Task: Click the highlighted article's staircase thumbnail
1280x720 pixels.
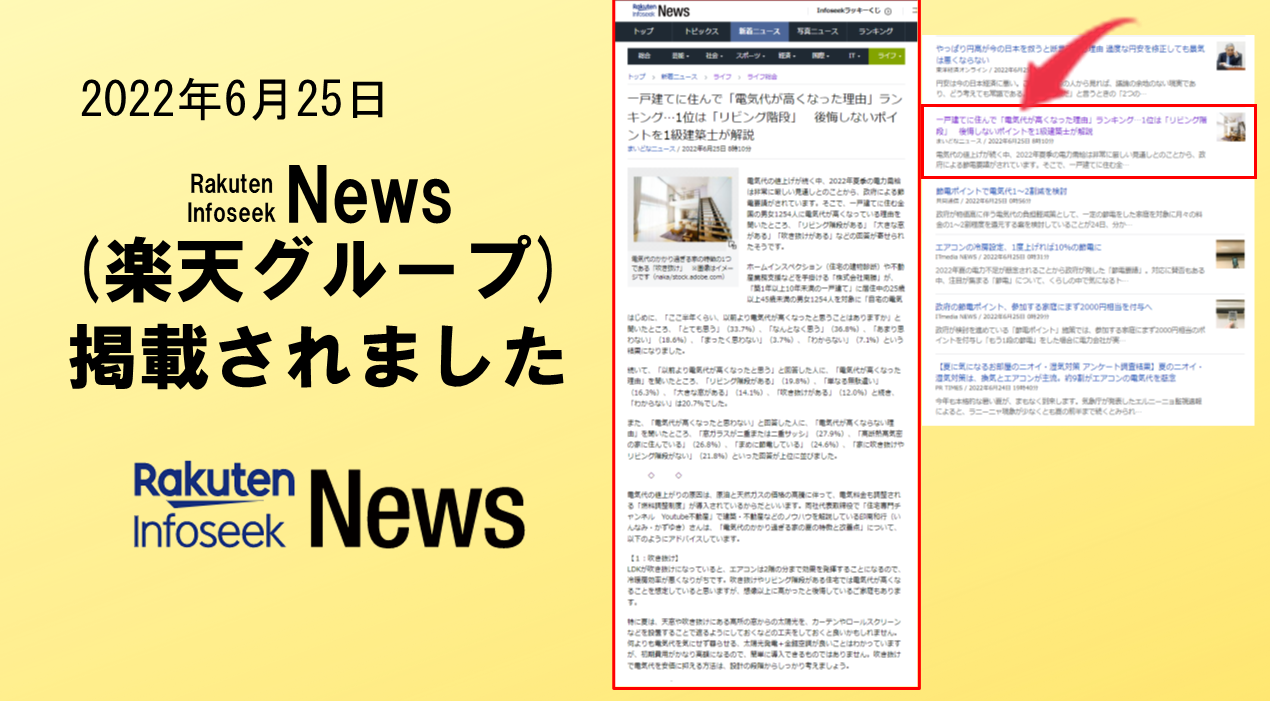Action: pyautogui.click(x=1230, y=127)
